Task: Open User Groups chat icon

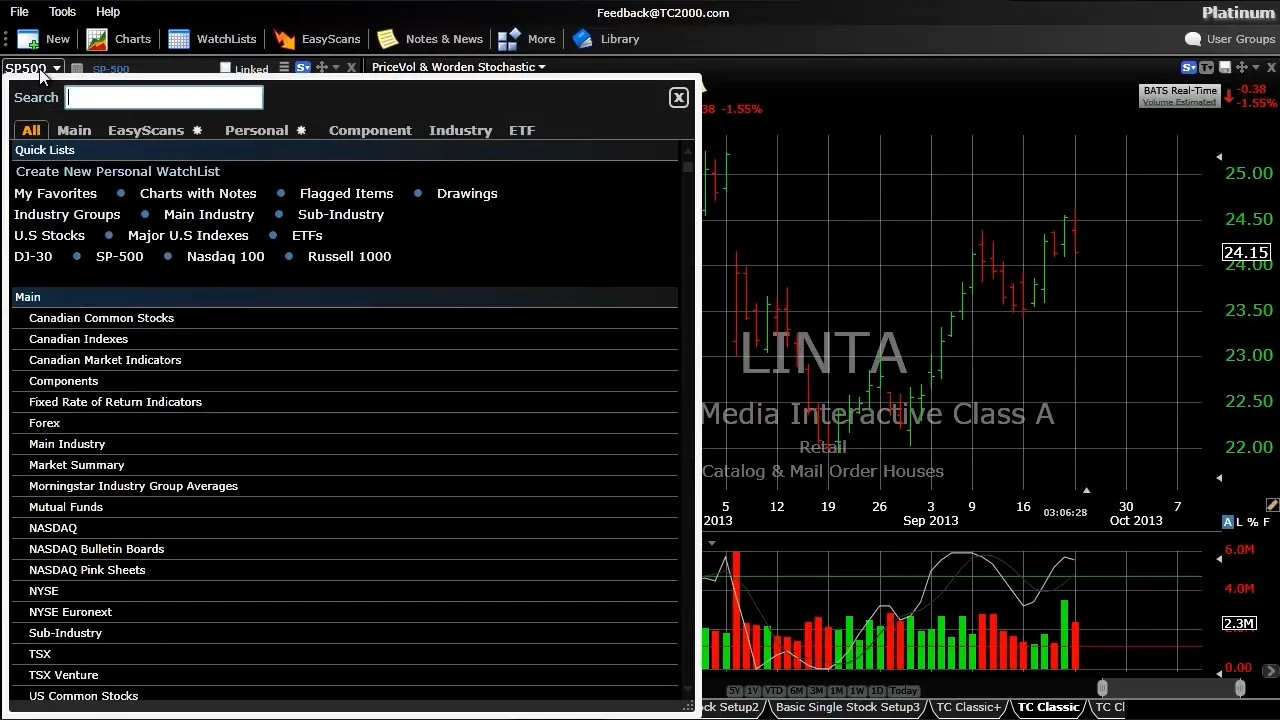Action: pyautogui.click(x=1192, y=39)
